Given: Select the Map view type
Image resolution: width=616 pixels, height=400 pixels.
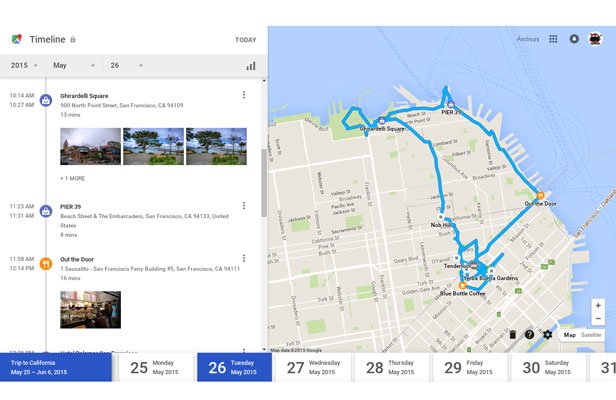Looking at the screenshot, I should [569, 334].
